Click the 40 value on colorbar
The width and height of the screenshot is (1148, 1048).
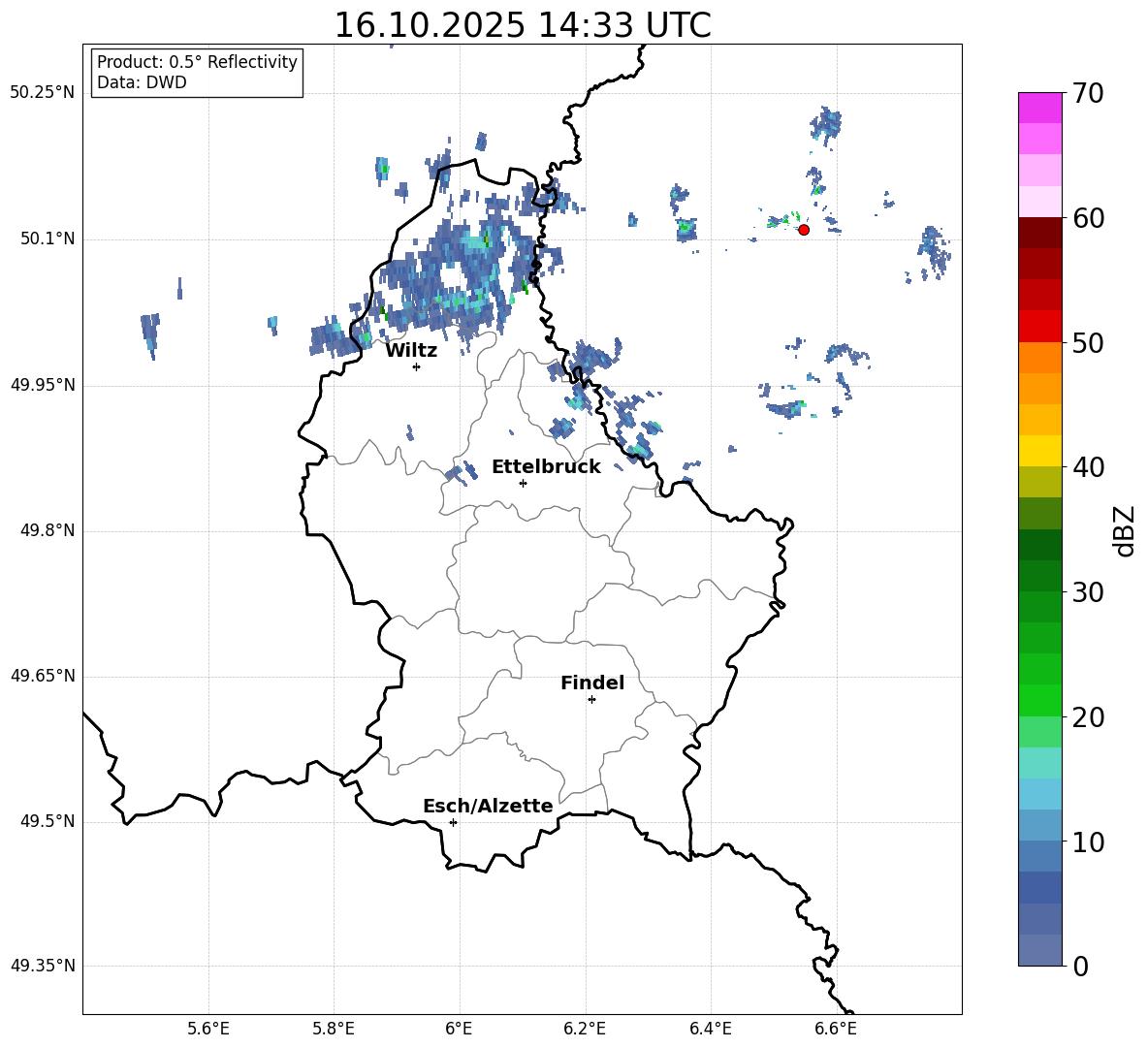1088,467
